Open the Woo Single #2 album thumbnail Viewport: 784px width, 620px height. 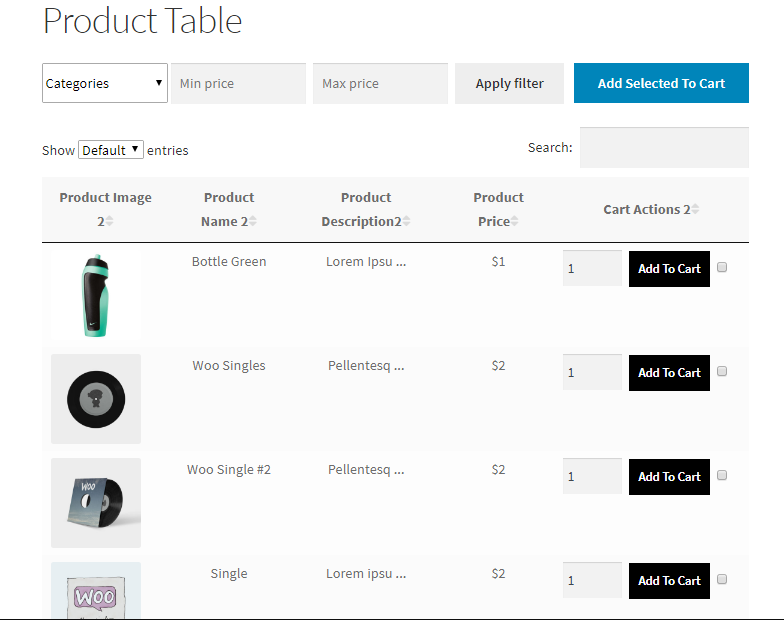coord(96,502)
